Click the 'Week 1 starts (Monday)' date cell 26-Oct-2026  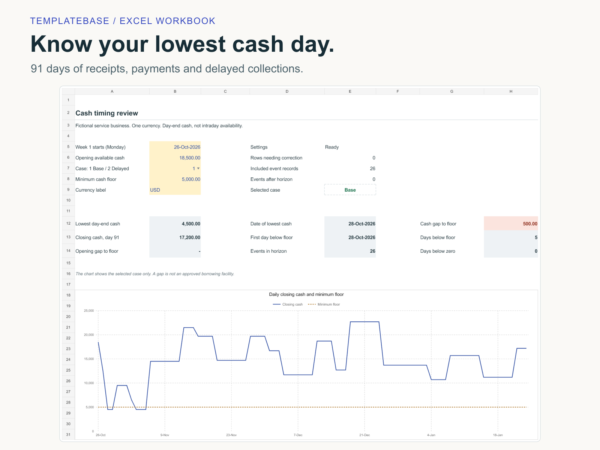(x=175, y=147)
